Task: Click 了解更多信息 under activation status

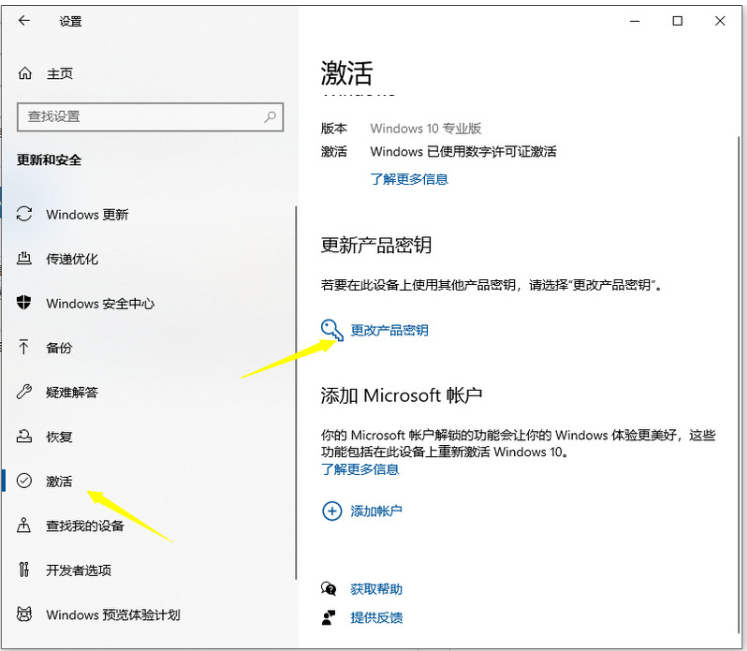Action: (409, 179)
